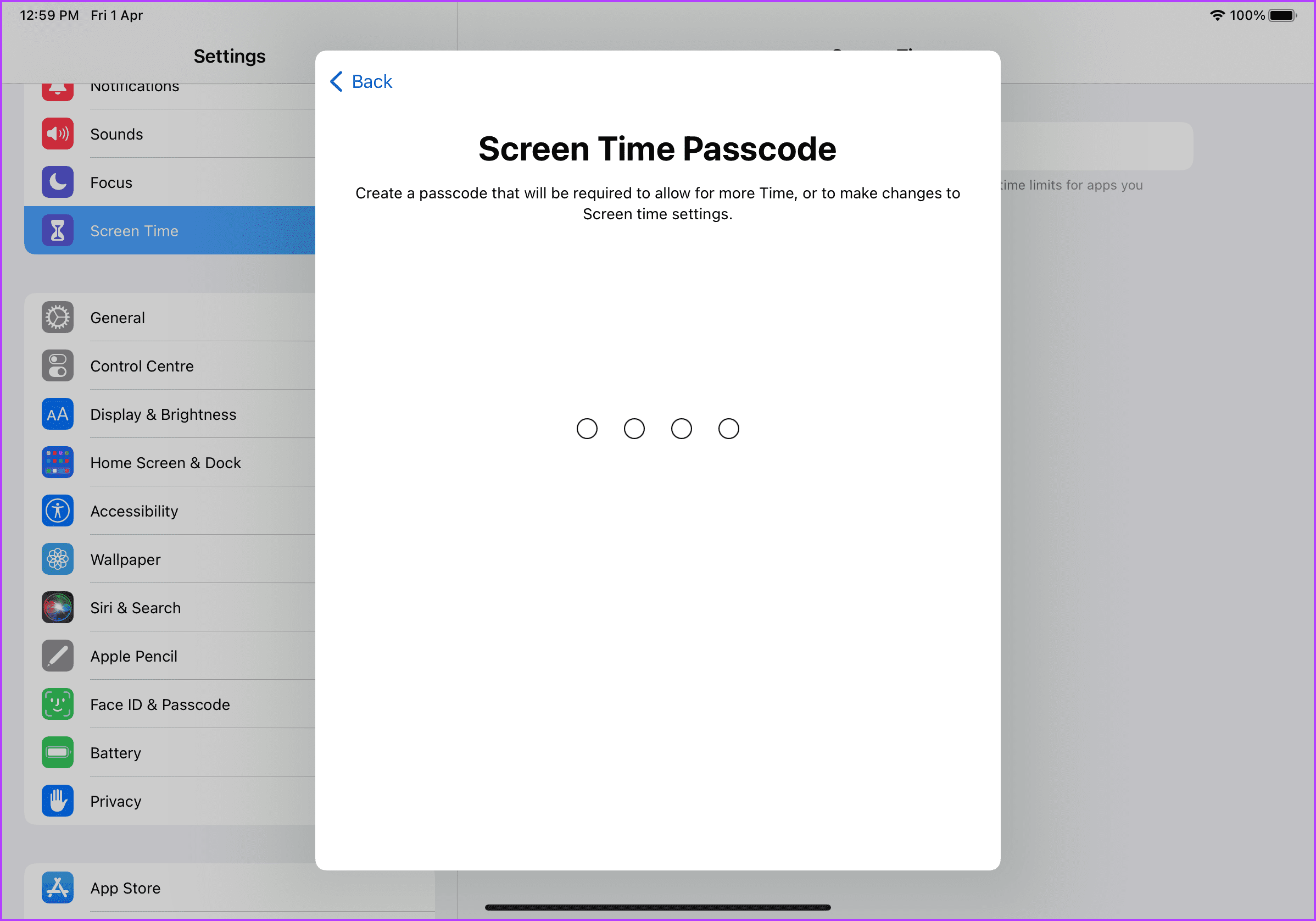Click the first passcode digit circle

(x=588, y=428)
